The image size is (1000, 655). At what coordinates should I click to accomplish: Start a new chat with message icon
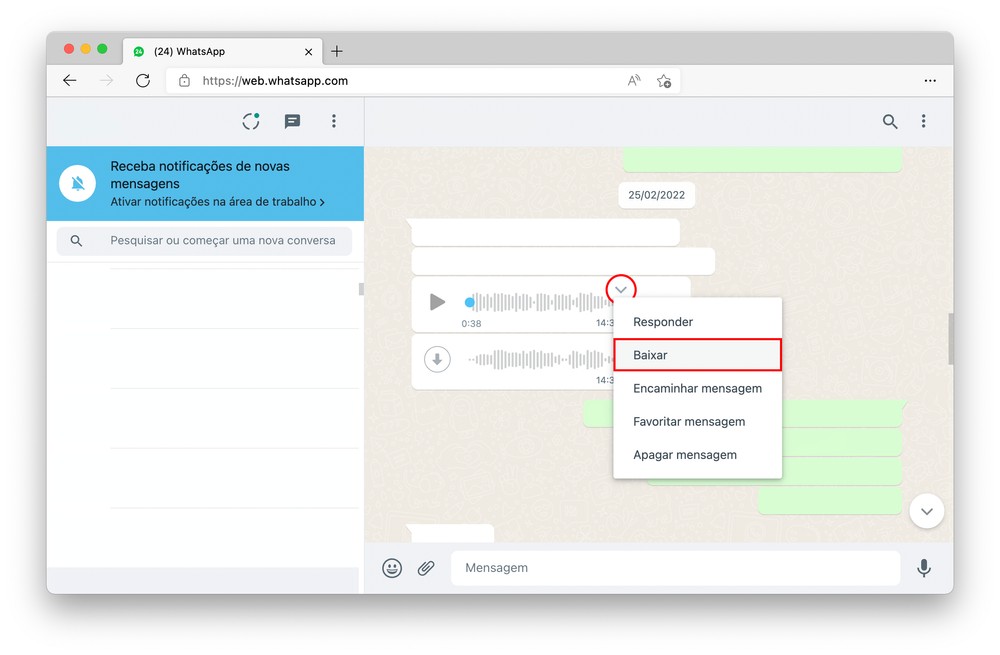tap(292, 121)
